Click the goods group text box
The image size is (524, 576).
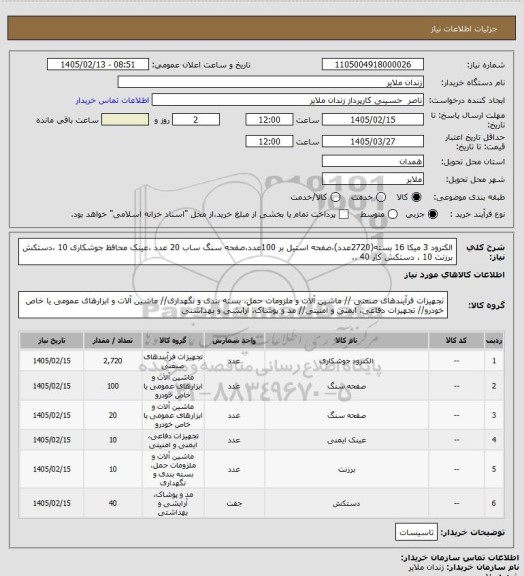(233, 305)
